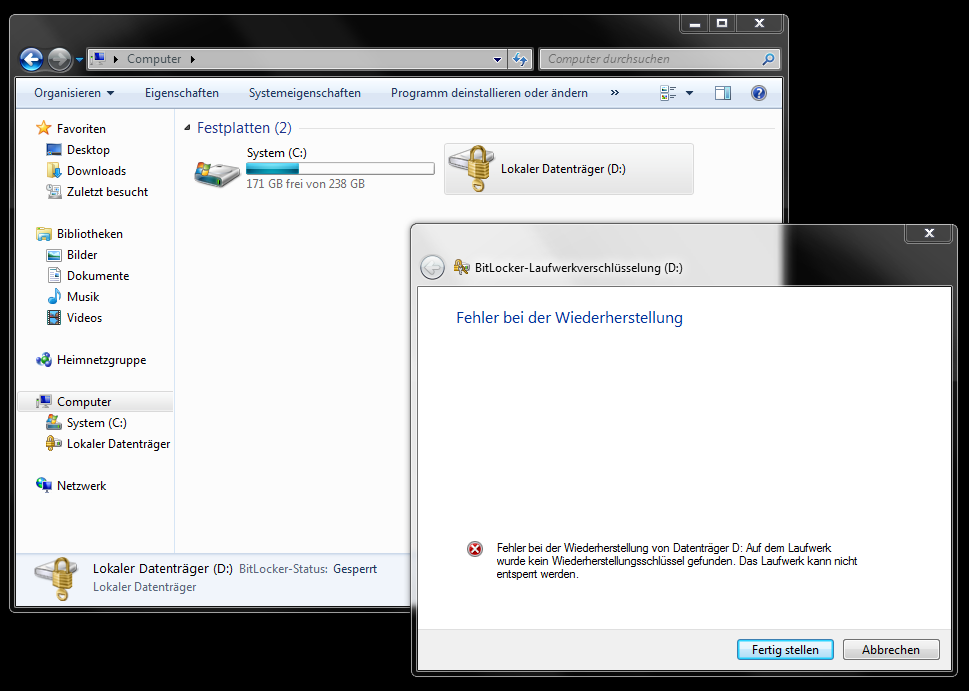Open 'Zuletzt besucht' in navigation pane
The height and width of the screenshot is (691, 969).
tap(108, 192)
